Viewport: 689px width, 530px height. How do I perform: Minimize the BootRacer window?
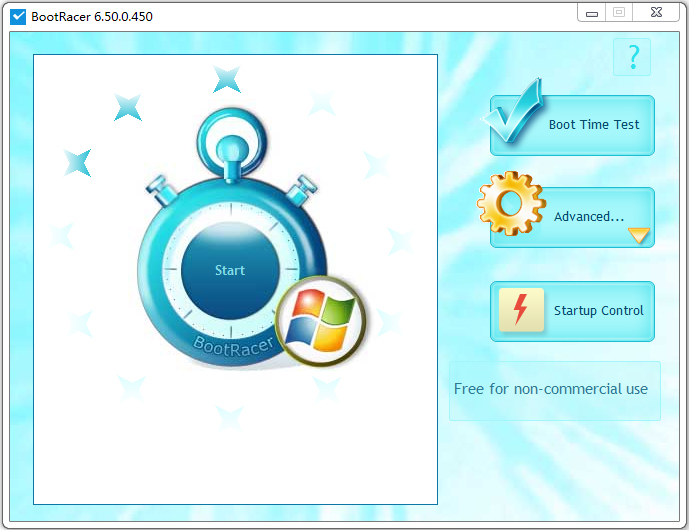click(592, 13)
